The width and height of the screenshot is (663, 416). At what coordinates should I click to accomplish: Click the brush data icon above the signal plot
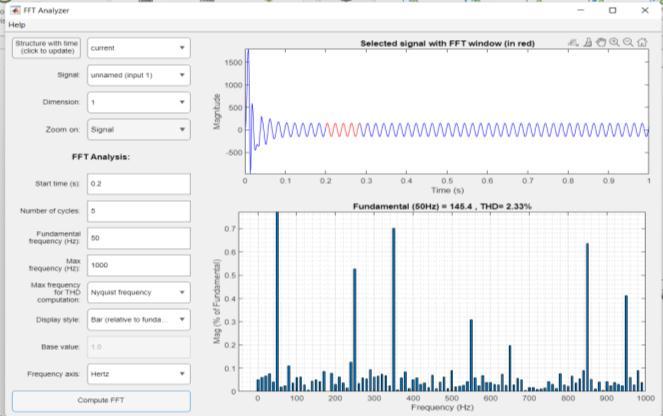[x=574, y=42]
